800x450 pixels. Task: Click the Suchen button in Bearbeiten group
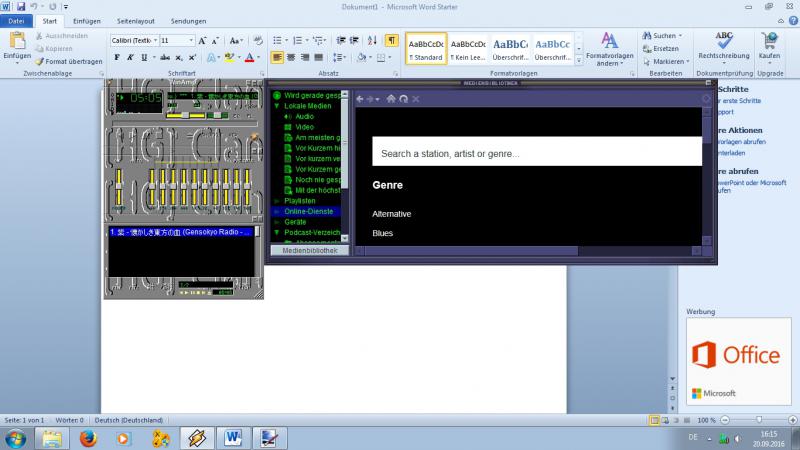coord(662,35)
